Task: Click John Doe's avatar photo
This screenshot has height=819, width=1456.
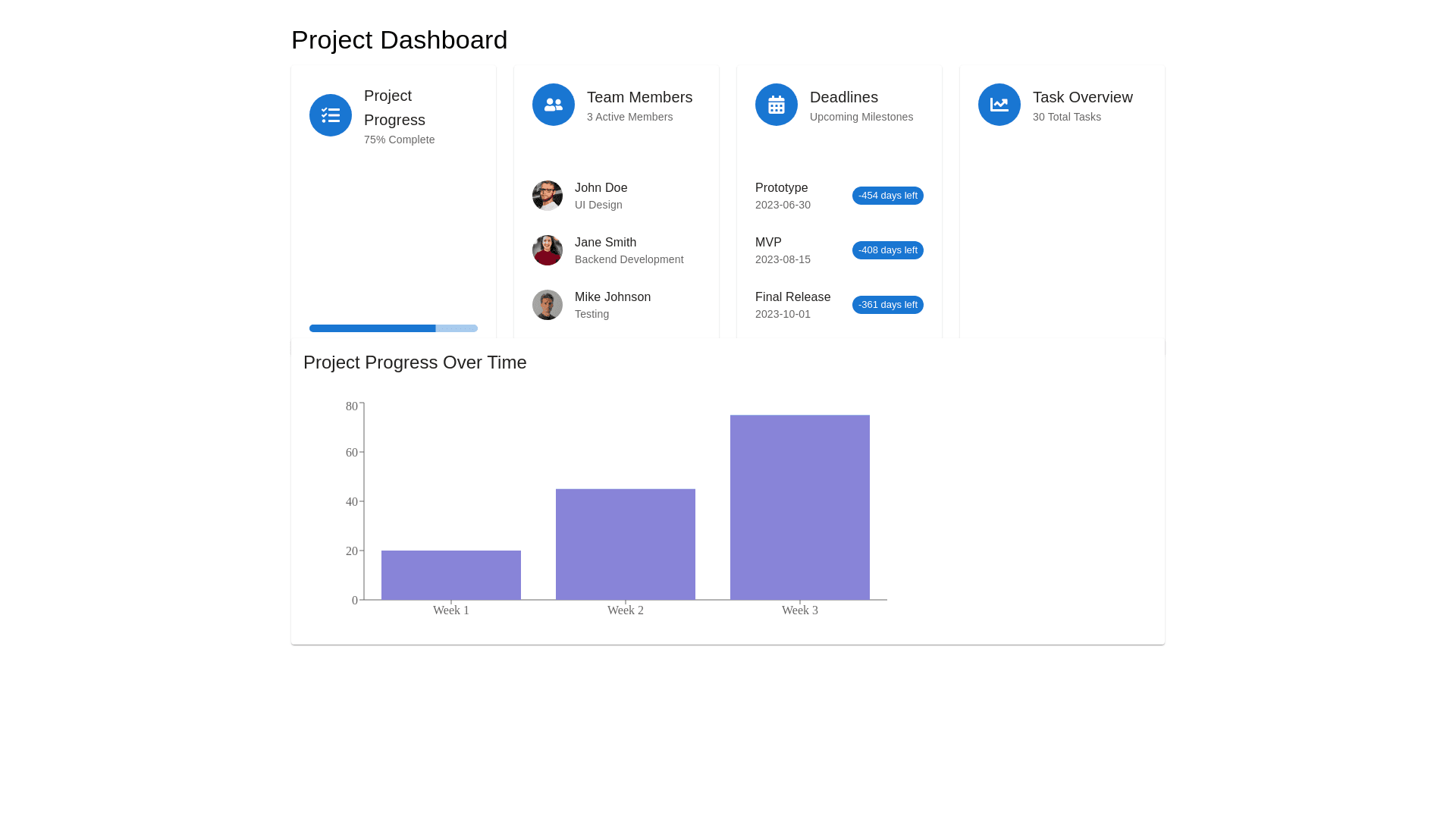Action: coord(548,196)
